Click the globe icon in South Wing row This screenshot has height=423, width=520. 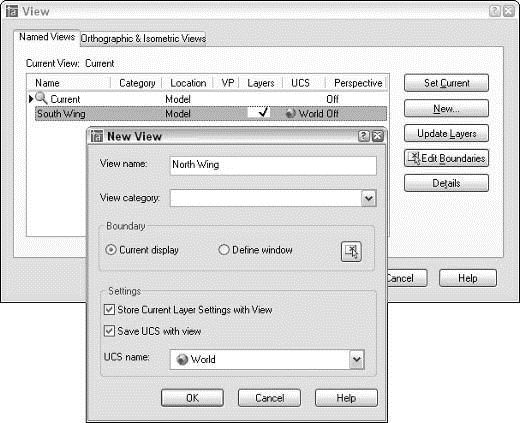pos(291,114)
